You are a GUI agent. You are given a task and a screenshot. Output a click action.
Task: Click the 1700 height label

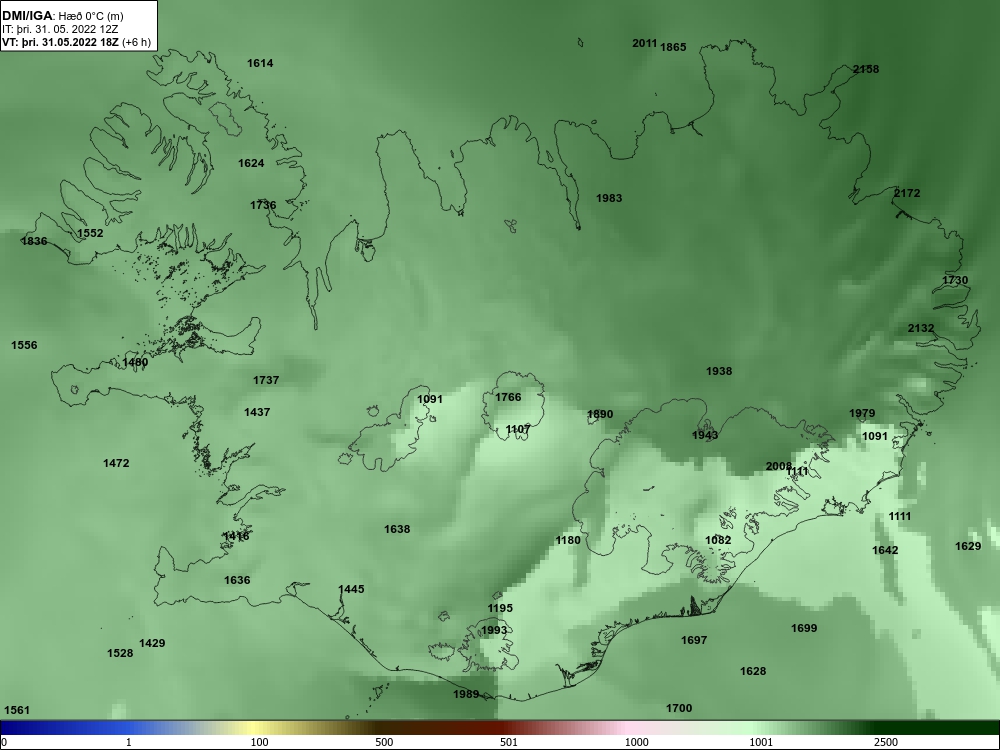(x=679, y=709)
